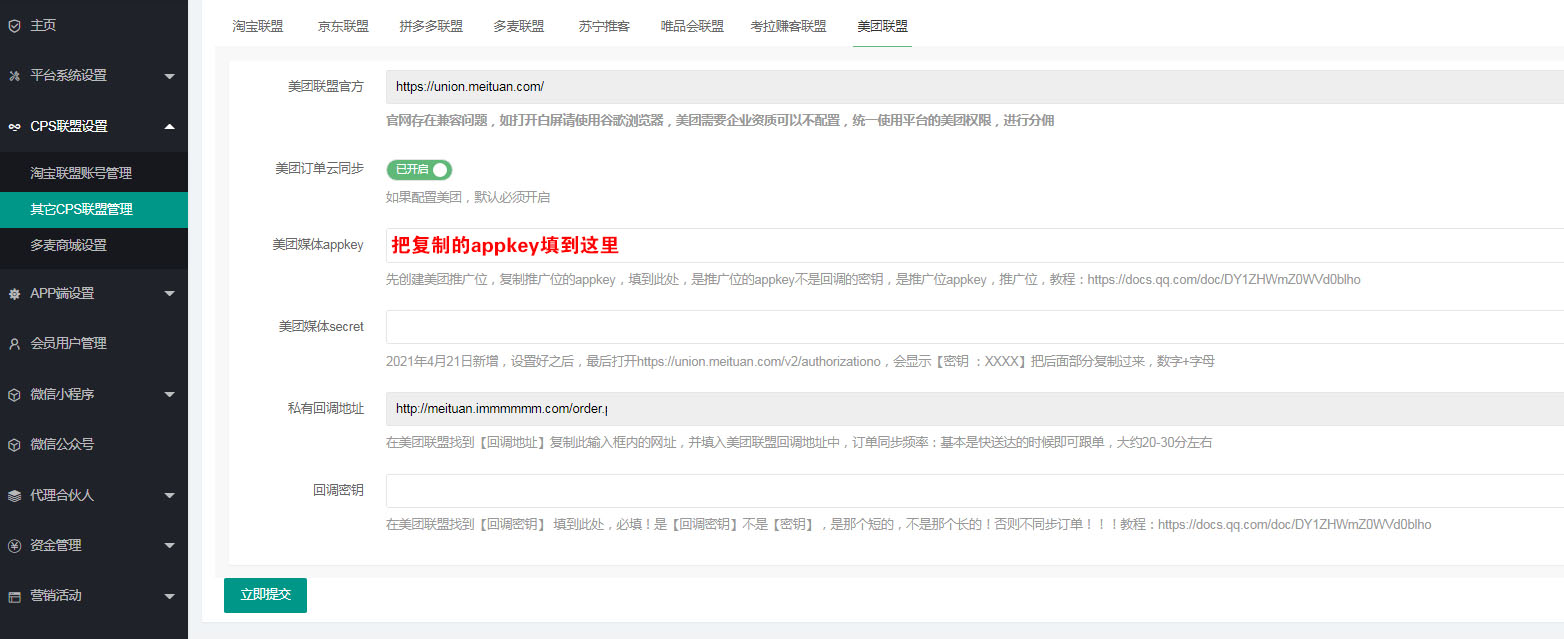Screen dimensions: 1564x639
Task: Click the infinity icon beside CPS联盟设置
Action: 14,126
